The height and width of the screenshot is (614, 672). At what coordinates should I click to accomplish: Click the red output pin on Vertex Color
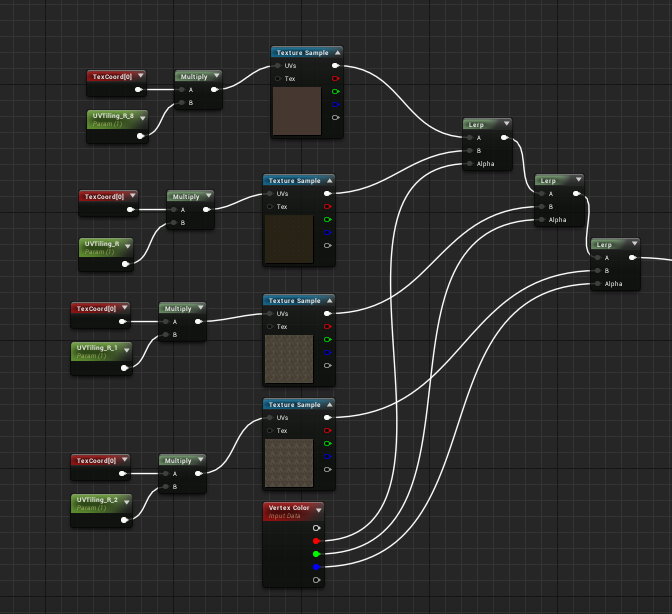316,541
